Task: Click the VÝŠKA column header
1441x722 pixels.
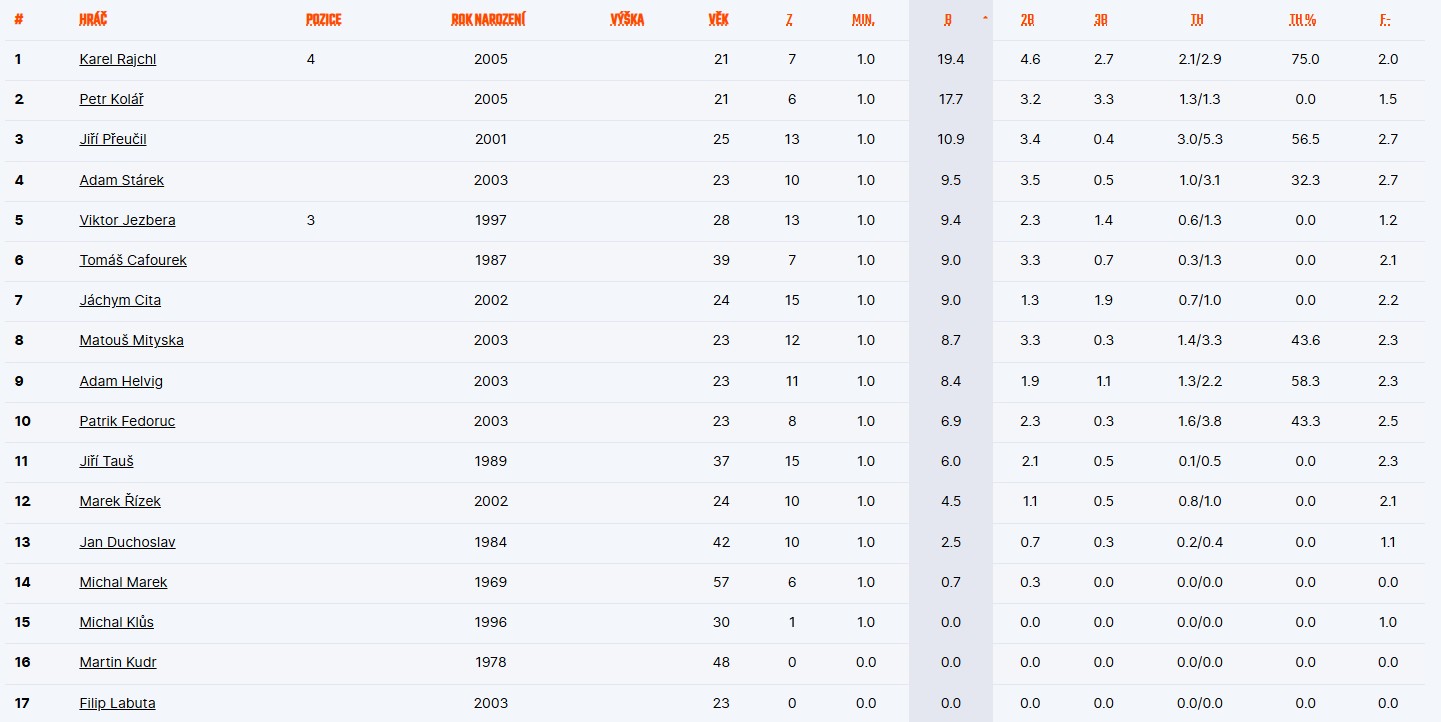Action: coord(627,20)
